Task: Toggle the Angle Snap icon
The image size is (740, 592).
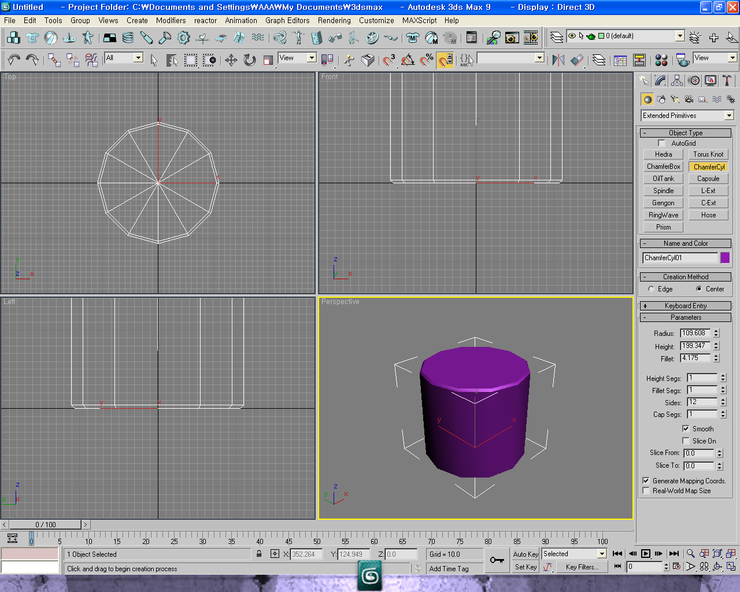Action: click(x=408, y=60)
